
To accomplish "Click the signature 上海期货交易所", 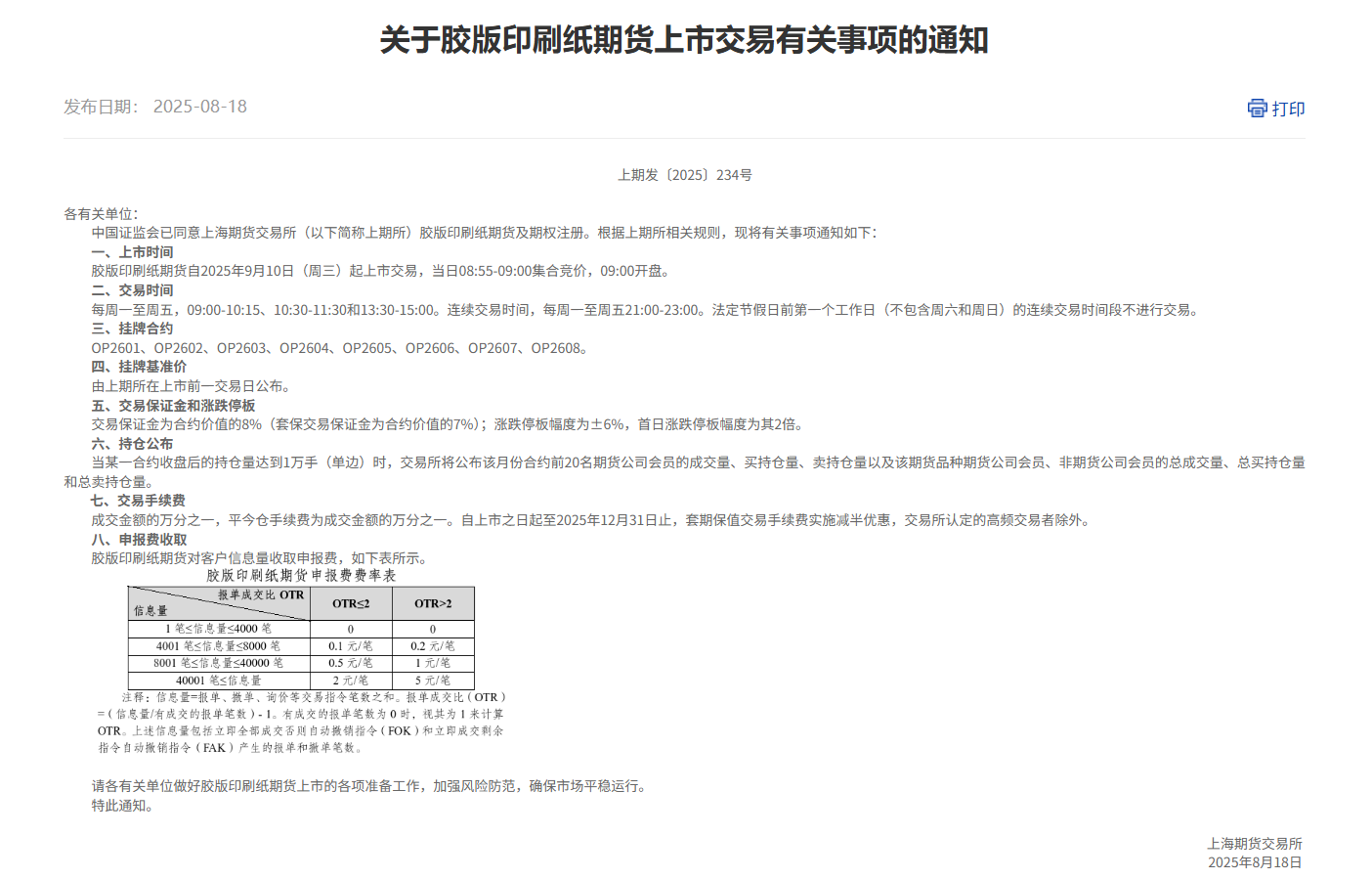I will (1256, 843).
